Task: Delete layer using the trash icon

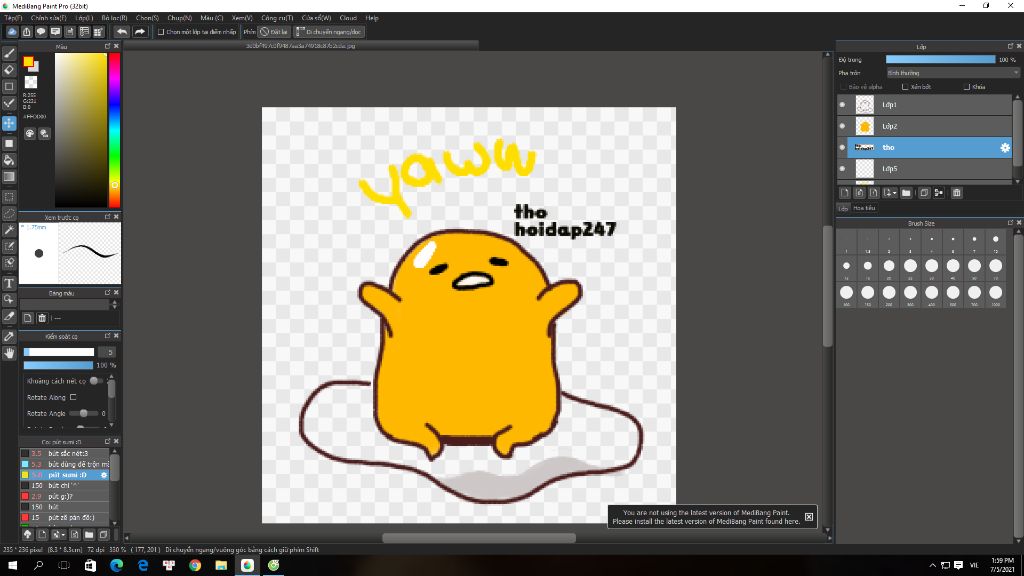Action: [x=956, y=193]
